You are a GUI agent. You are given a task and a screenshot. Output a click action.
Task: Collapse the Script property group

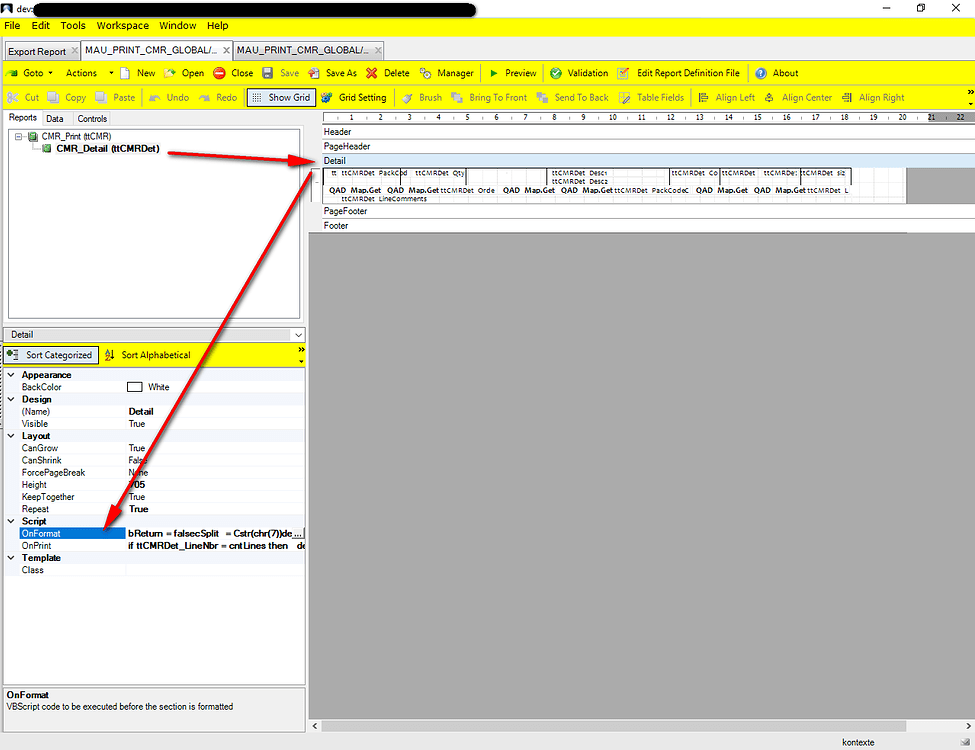pyautogui.click(x=11, y=521)
